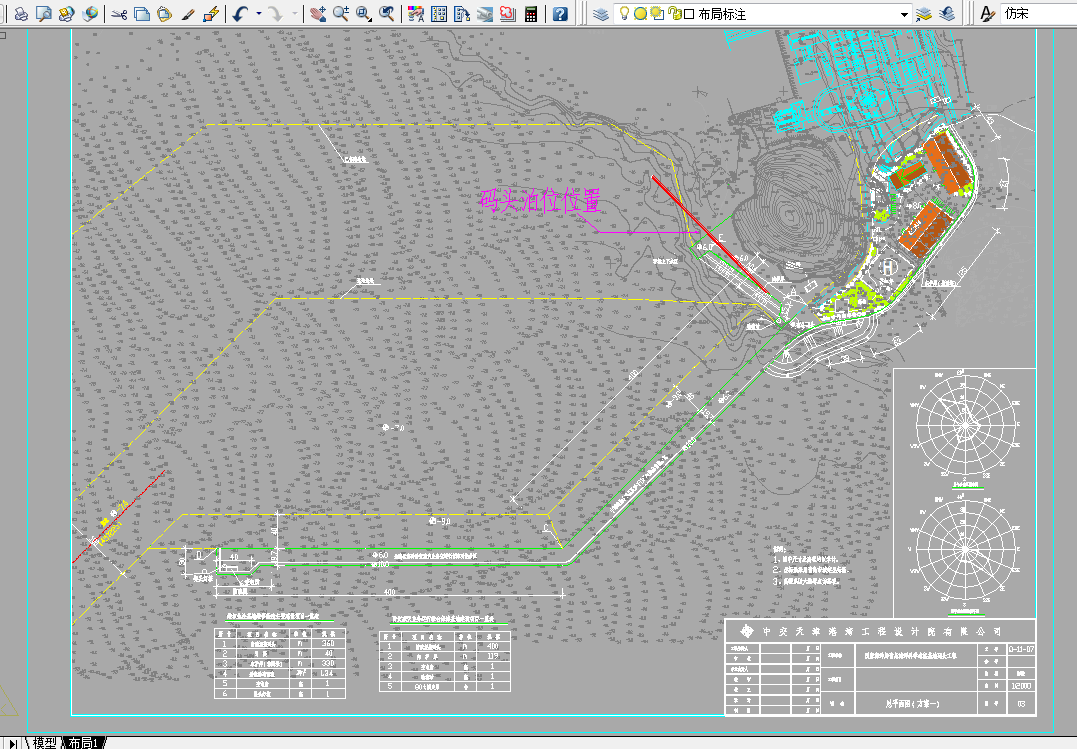
Task: Open the Help question mark icon
Action: [560, 14]
